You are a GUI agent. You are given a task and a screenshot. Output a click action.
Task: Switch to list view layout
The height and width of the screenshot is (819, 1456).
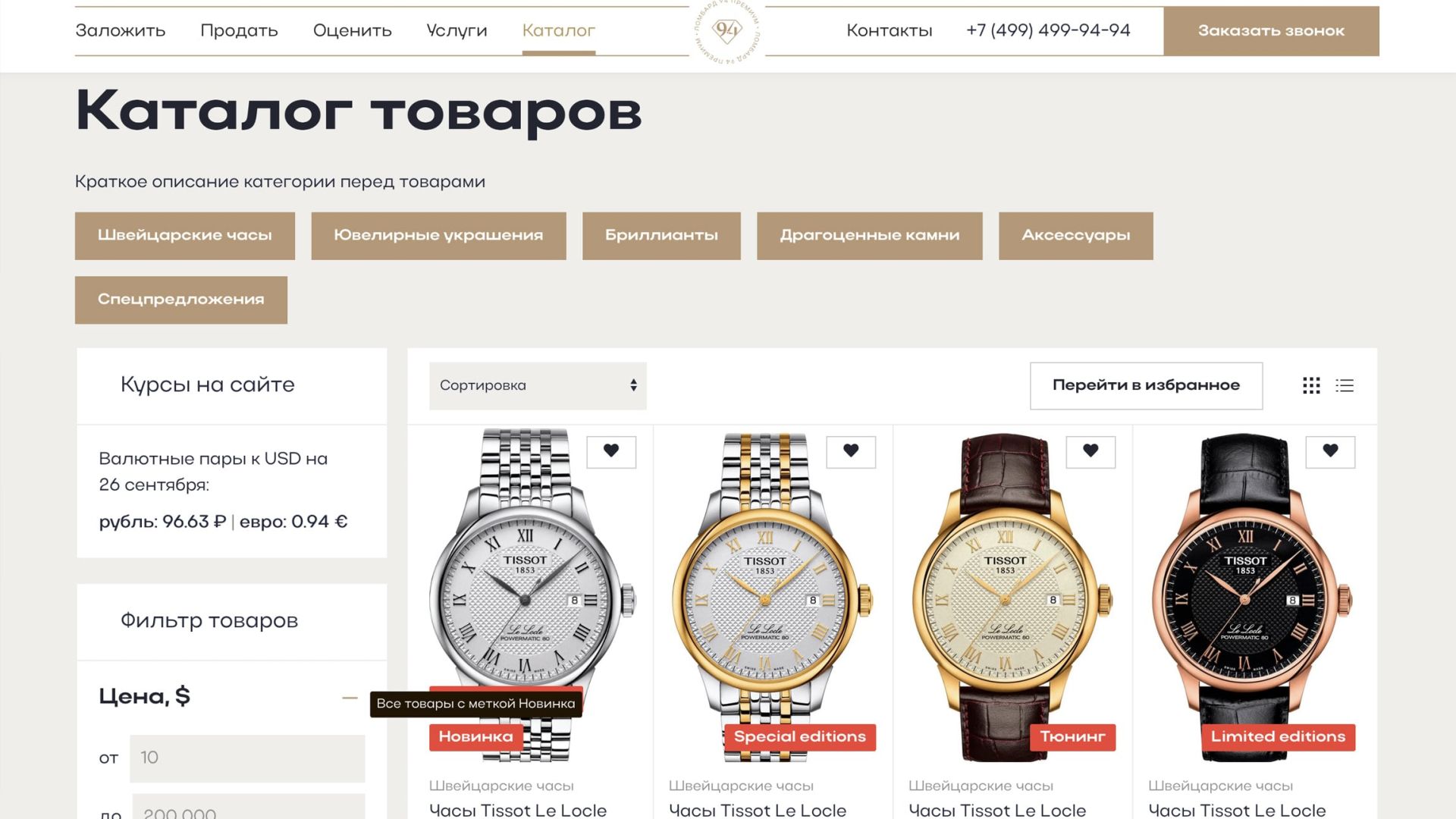tap(1345, 386)
